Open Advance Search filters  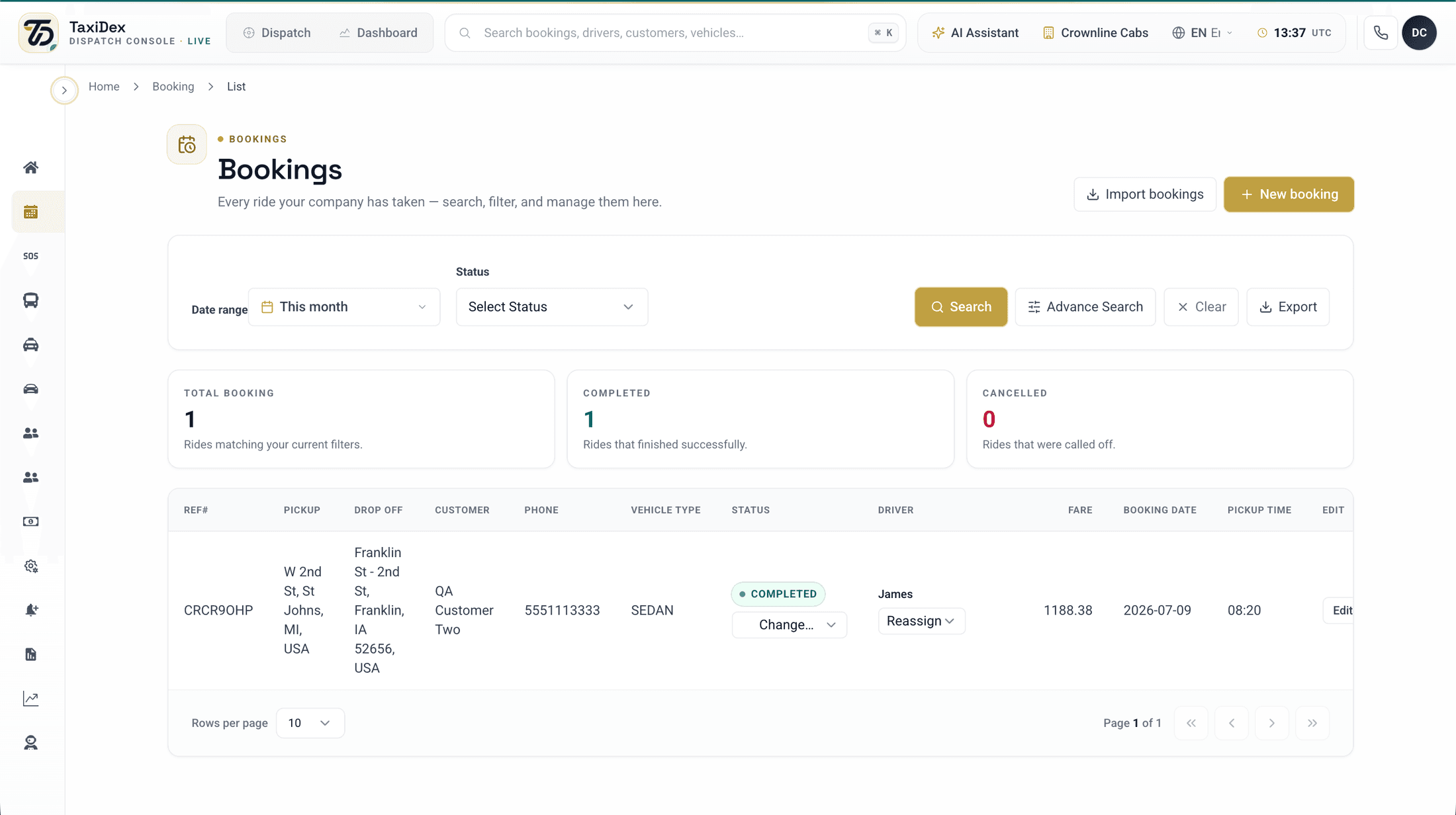(x=1085, y=307)
